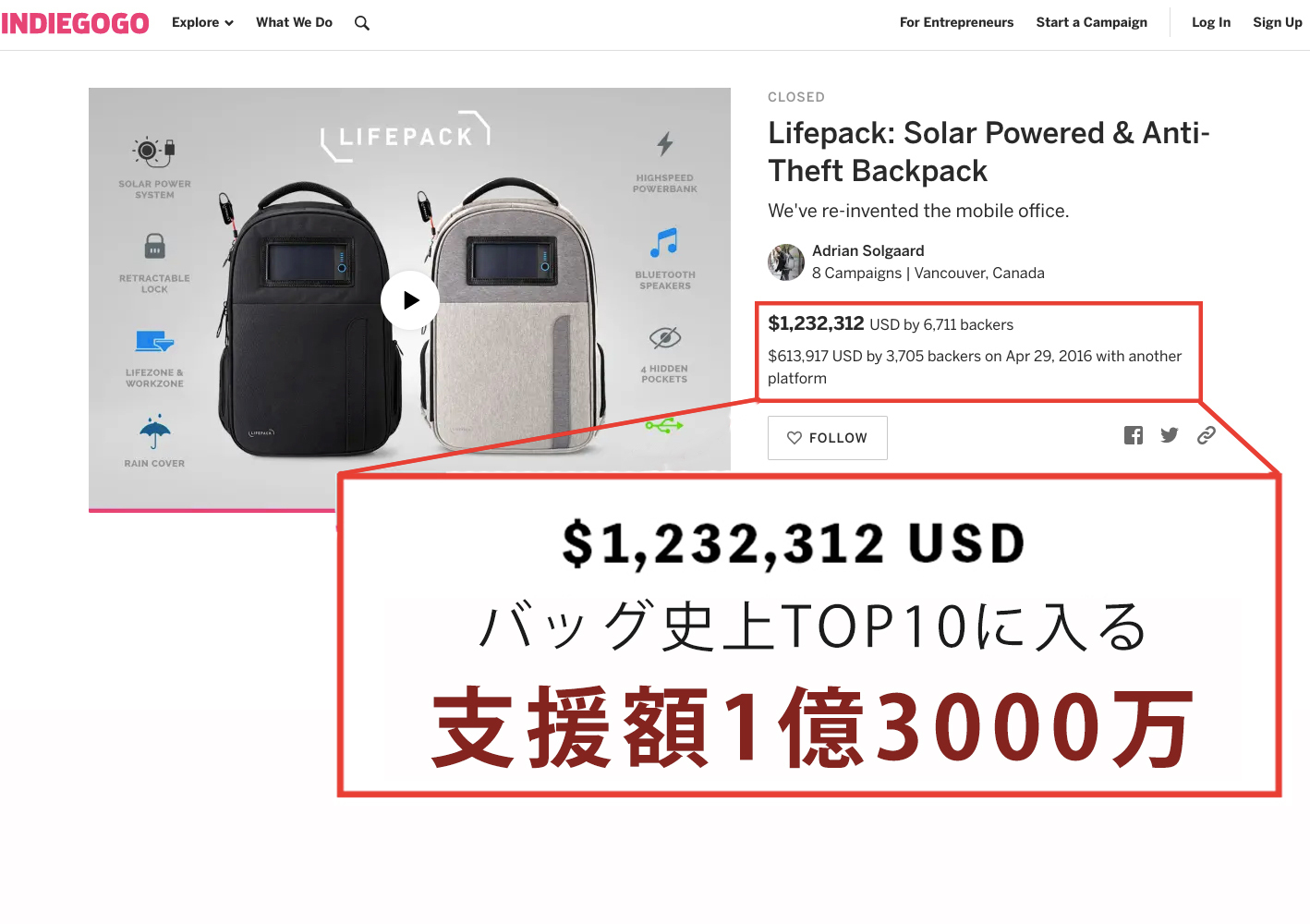Click the Solar Power System icon
Image resolution: width=1310 pixels, height=924 pixels.
tap(154, 150)
